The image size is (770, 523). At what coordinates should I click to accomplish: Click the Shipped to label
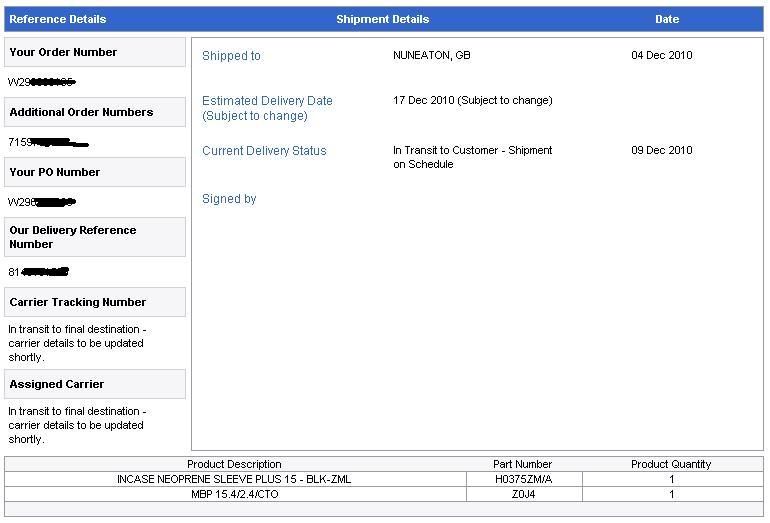(x=231, y=56)
